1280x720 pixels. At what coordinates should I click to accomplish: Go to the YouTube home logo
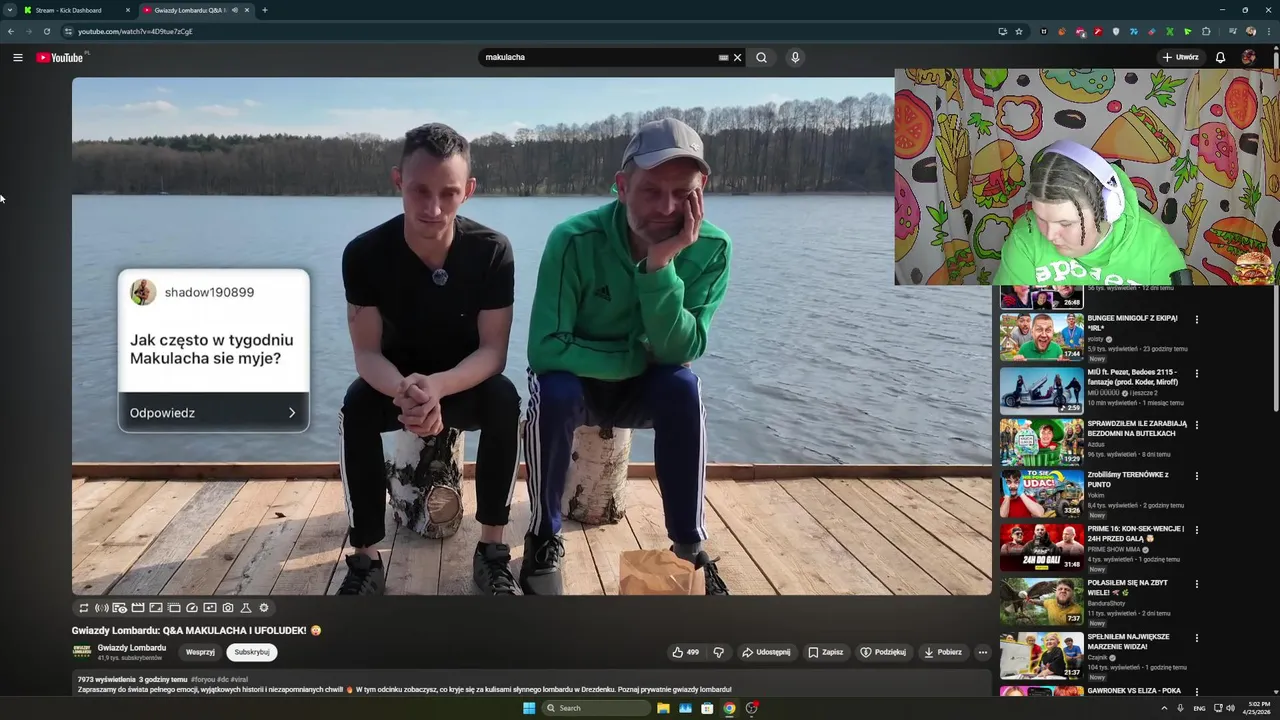[x=60, y=57]
